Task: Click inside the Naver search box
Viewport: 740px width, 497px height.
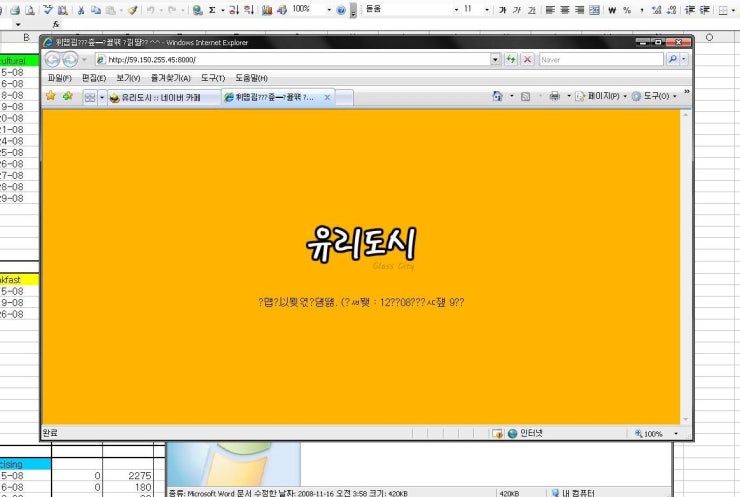Action: click(x=598, y=60)
